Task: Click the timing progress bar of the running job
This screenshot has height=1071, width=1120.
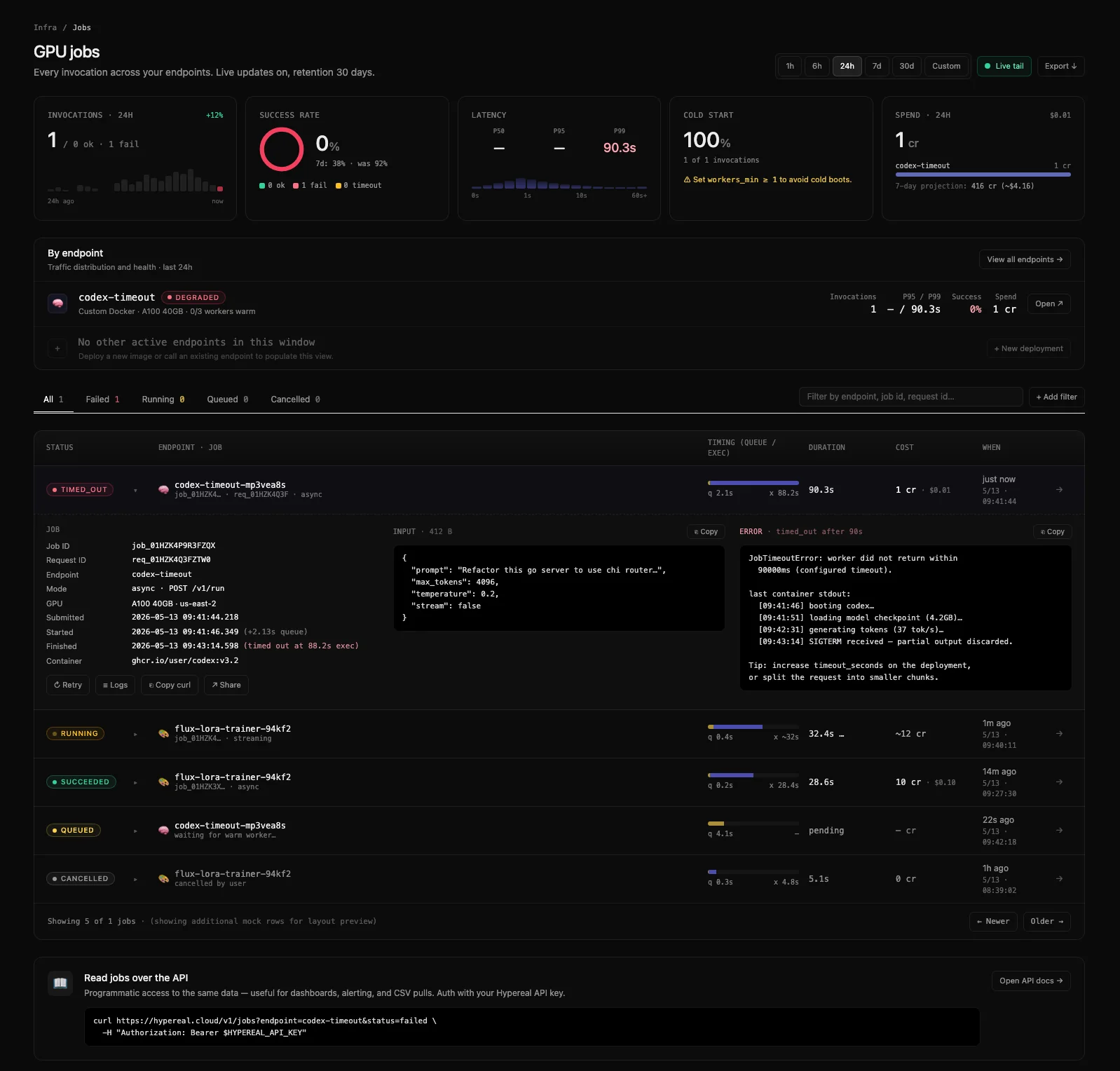Action: click(x=753, y=727)
